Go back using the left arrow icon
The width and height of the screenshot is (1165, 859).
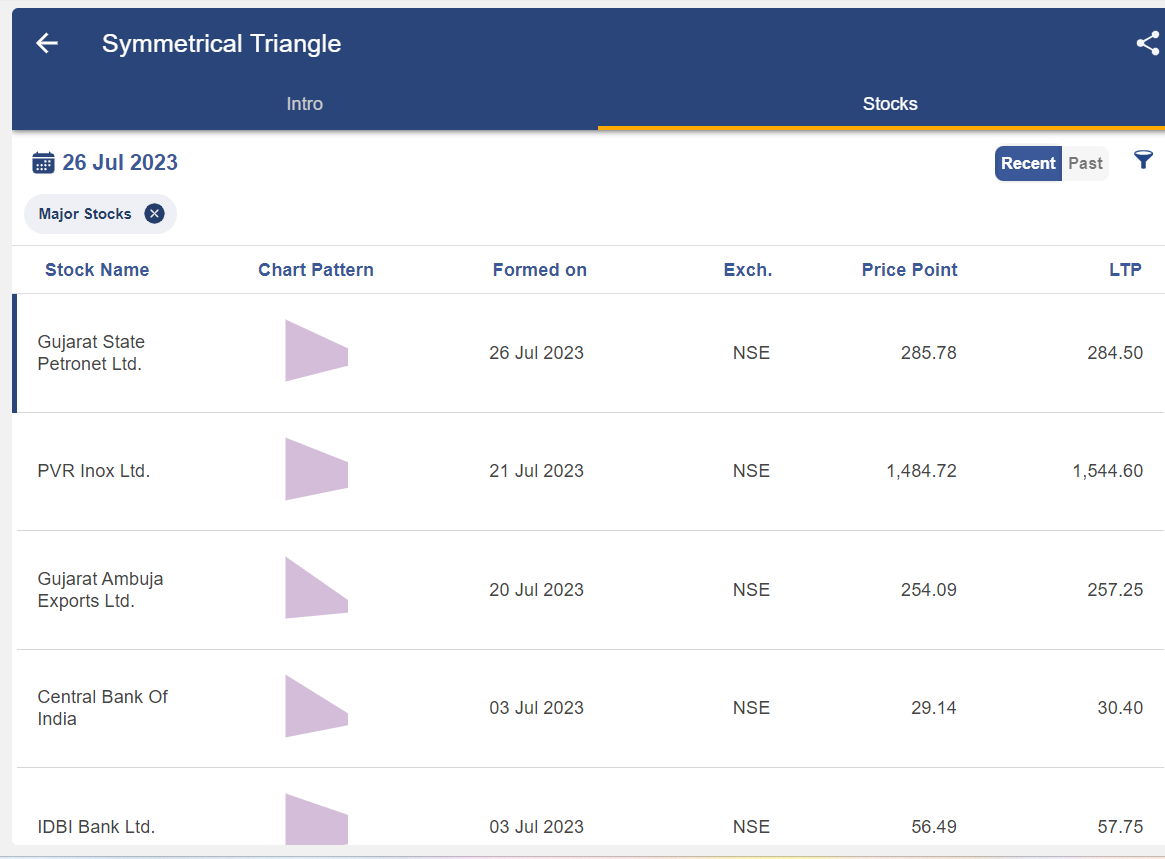click(47, 43)
